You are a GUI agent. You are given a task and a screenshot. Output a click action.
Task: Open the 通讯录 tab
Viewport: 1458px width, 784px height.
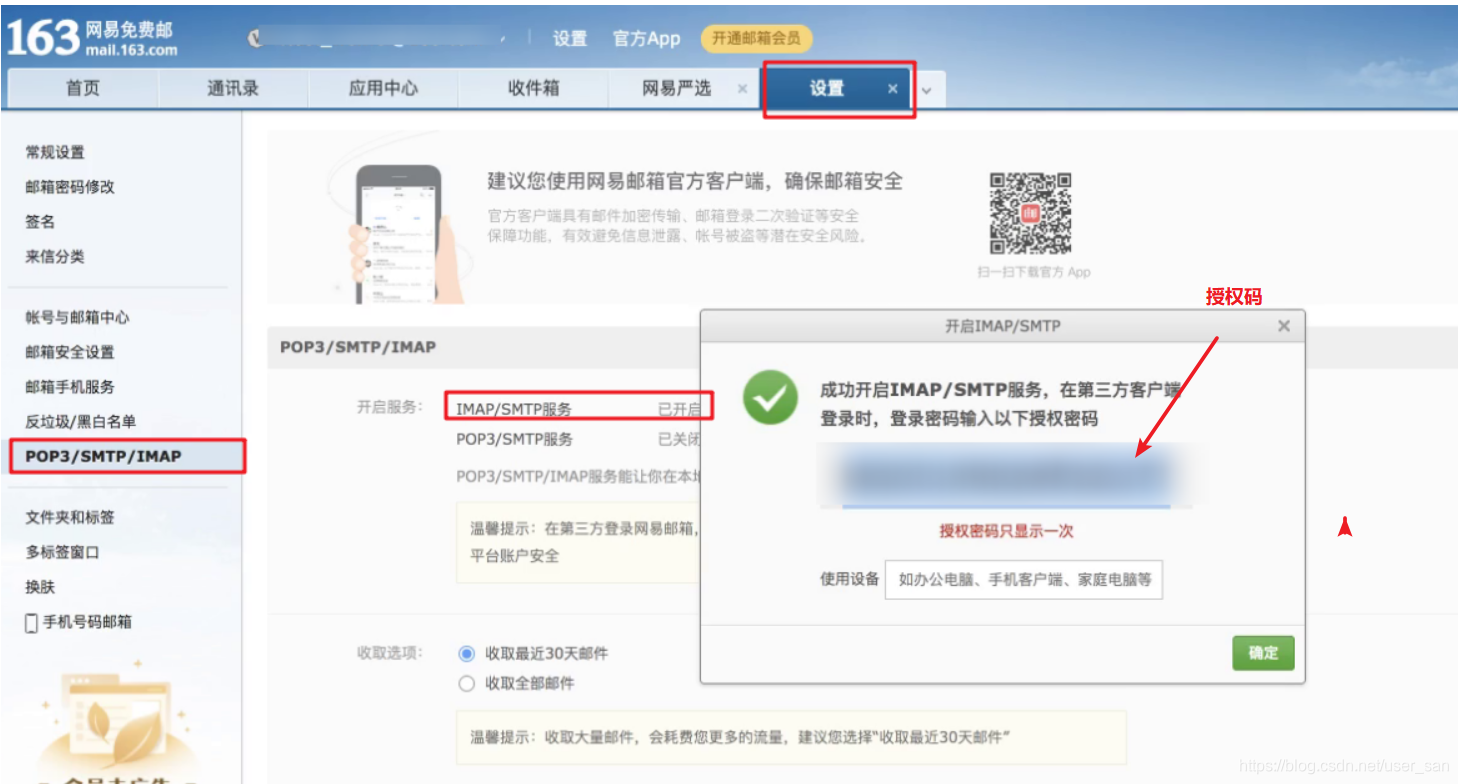(x=233, y=88)
